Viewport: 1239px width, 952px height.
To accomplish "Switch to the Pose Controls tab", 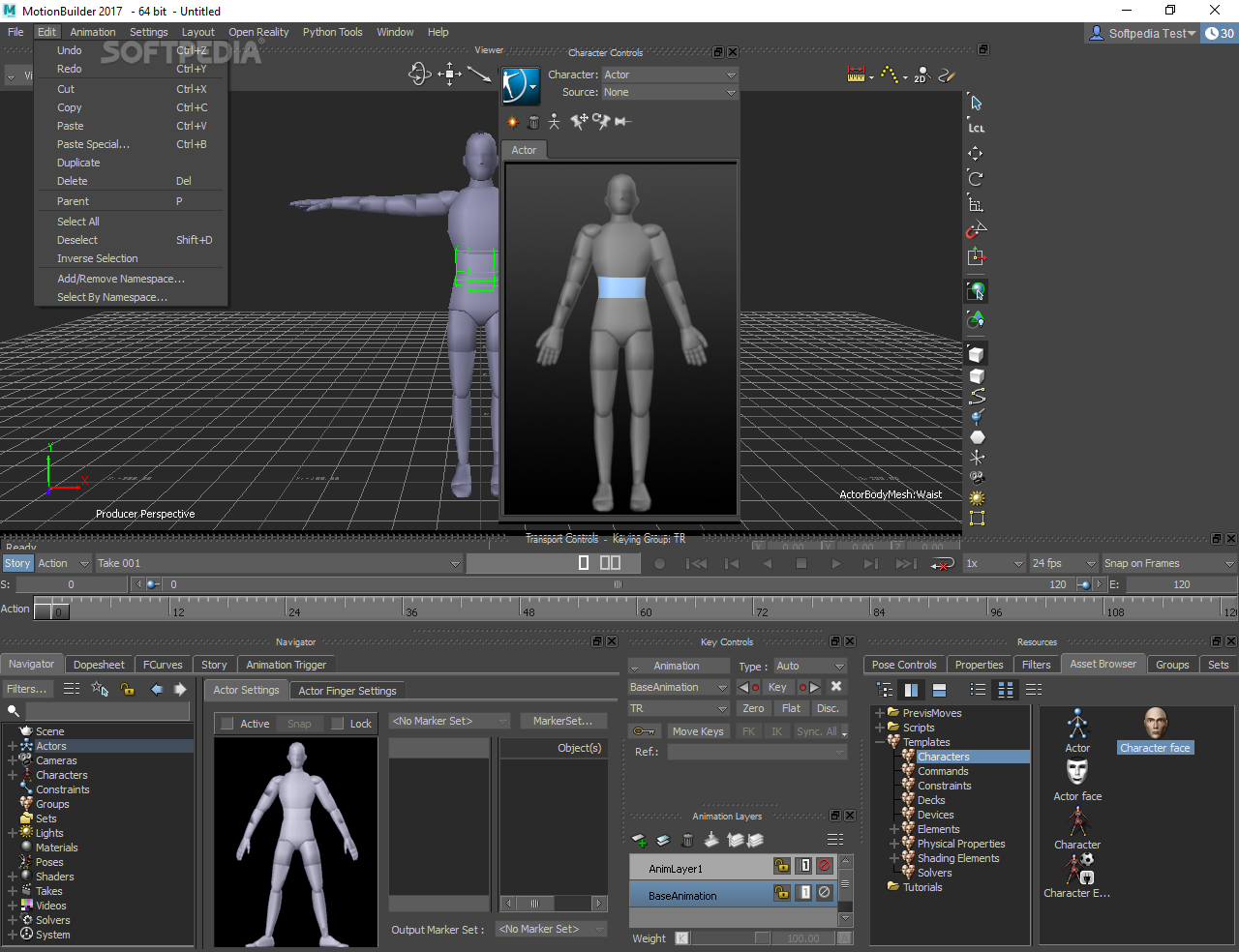I will (x=904, y=665).
